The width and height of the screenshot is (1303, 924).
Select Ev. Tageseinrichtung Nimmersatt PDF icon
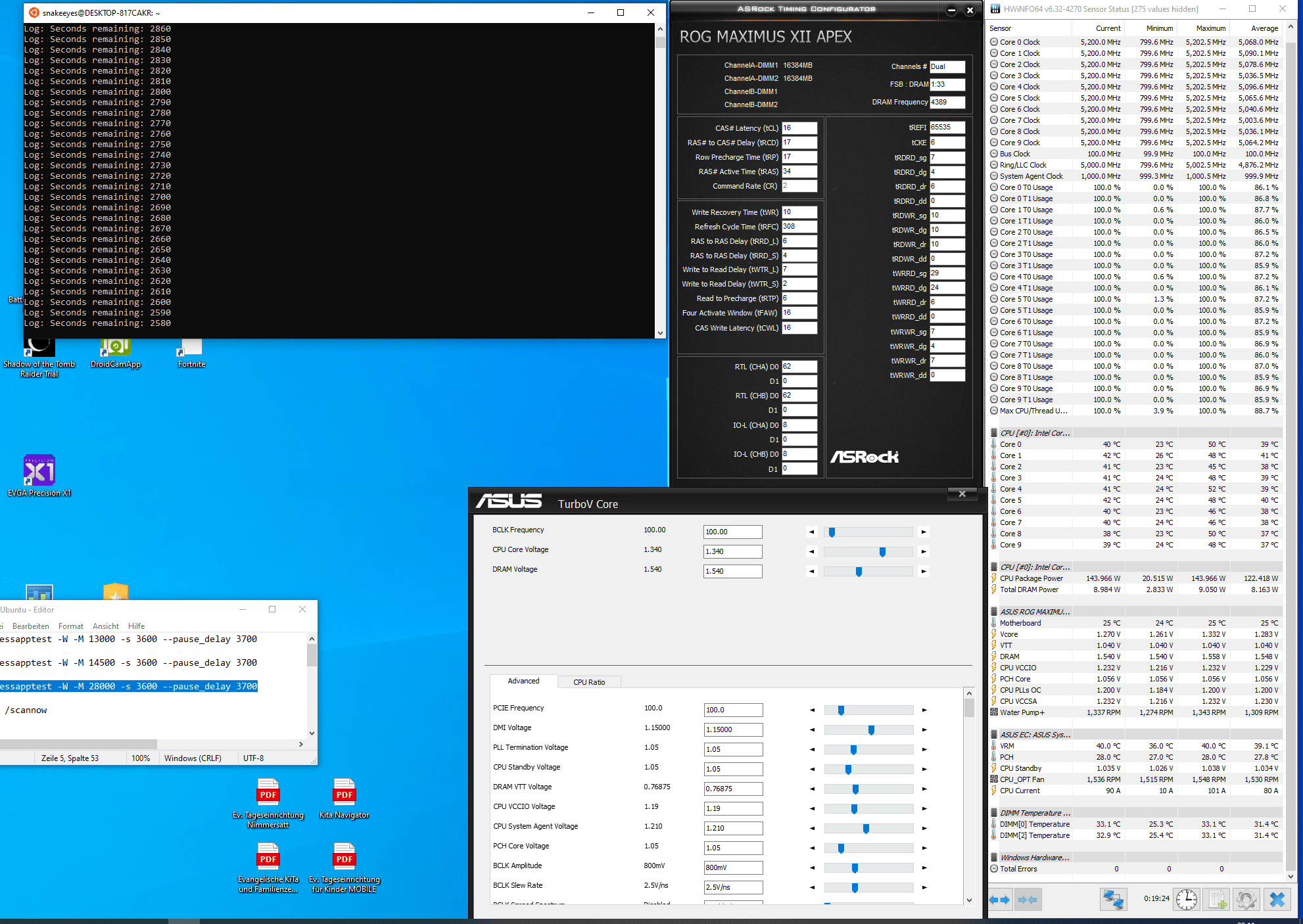coord(268,803)
